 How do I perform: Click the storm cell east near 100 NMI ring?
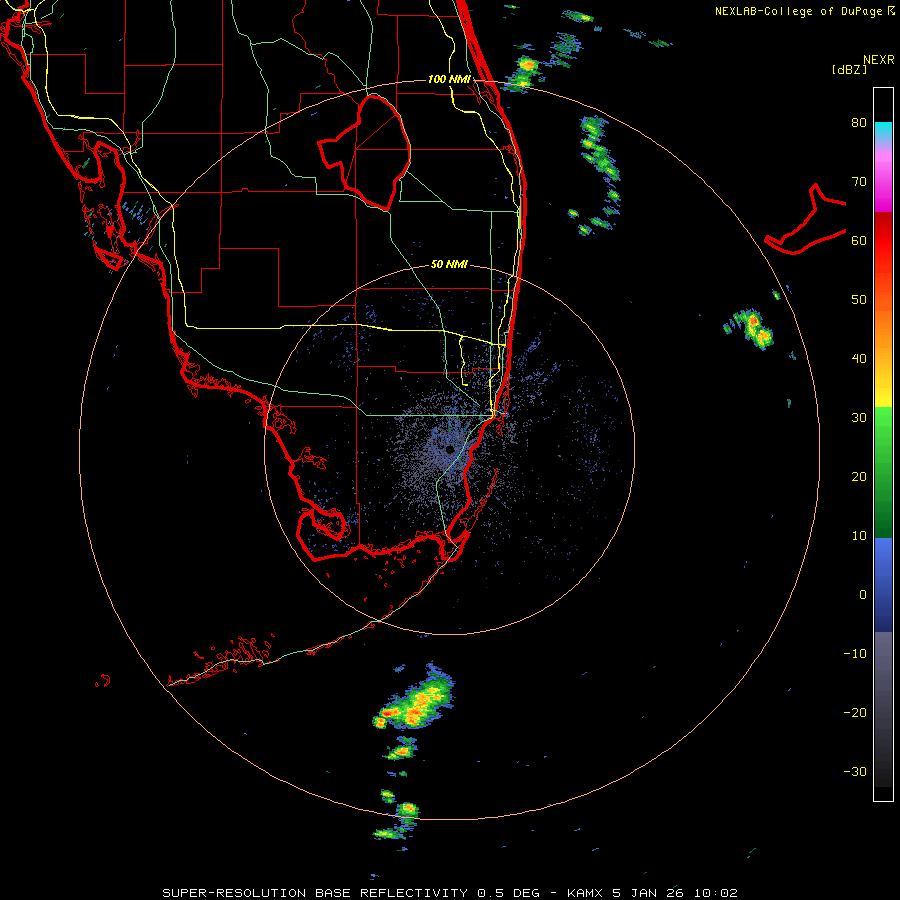tap(752, 329)
